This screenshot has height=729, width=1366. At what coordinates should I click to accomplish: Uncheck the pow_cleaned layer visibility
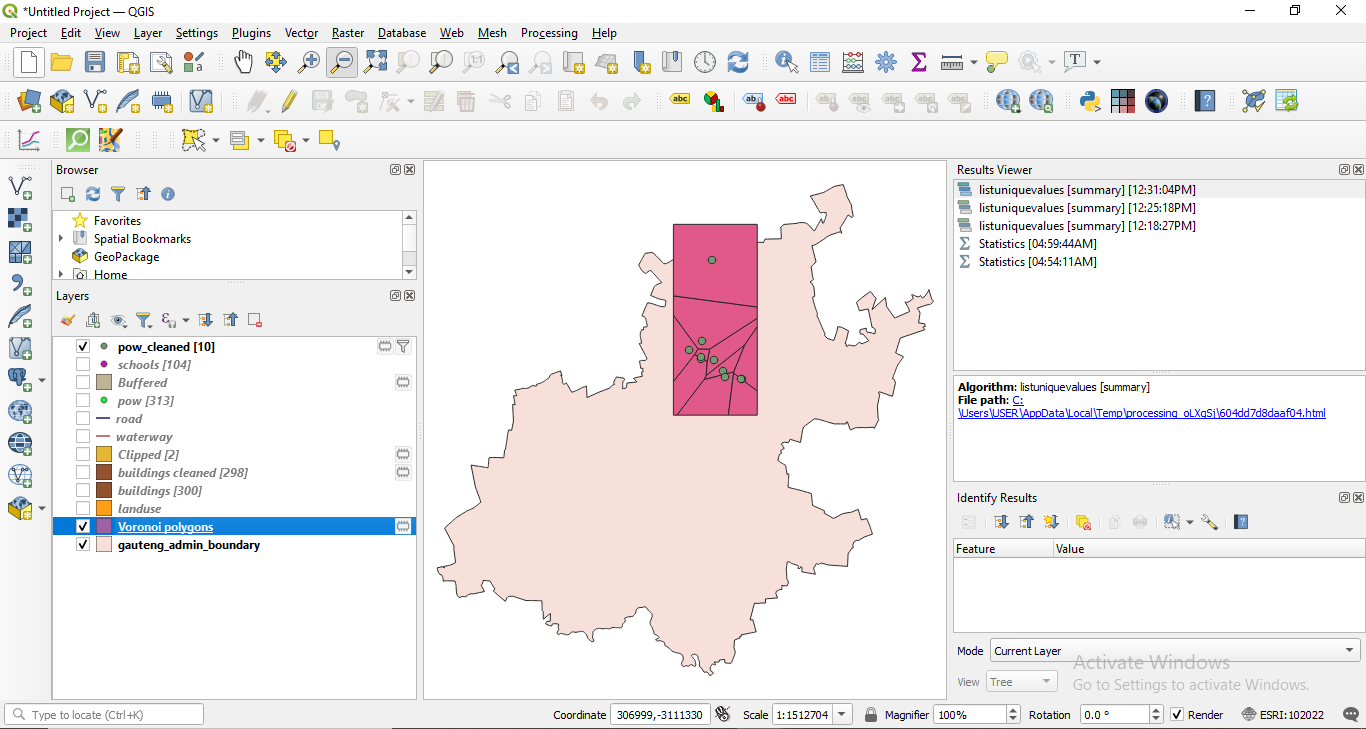tap(83, 347)
